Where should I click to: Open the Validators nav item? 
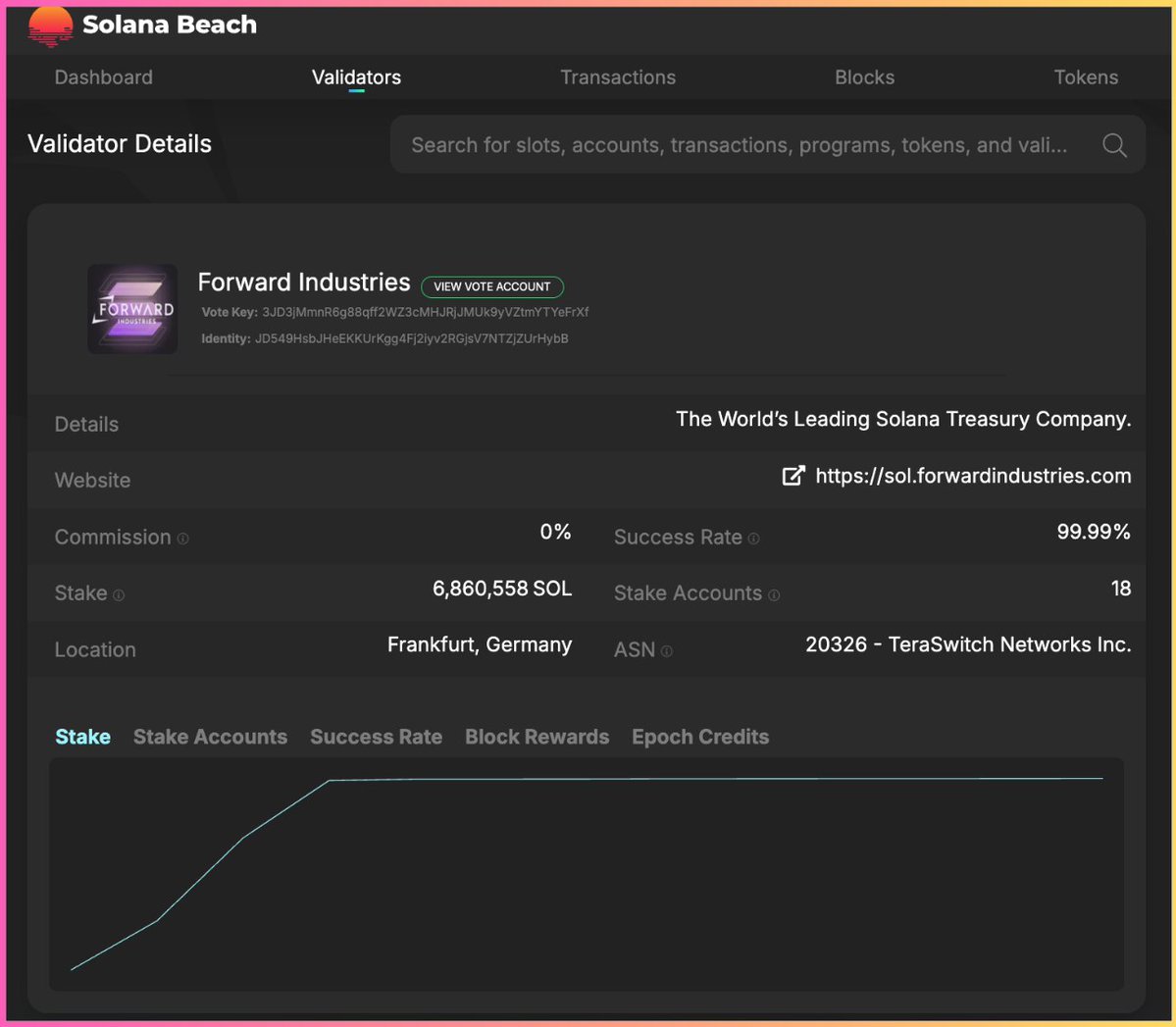356,77
